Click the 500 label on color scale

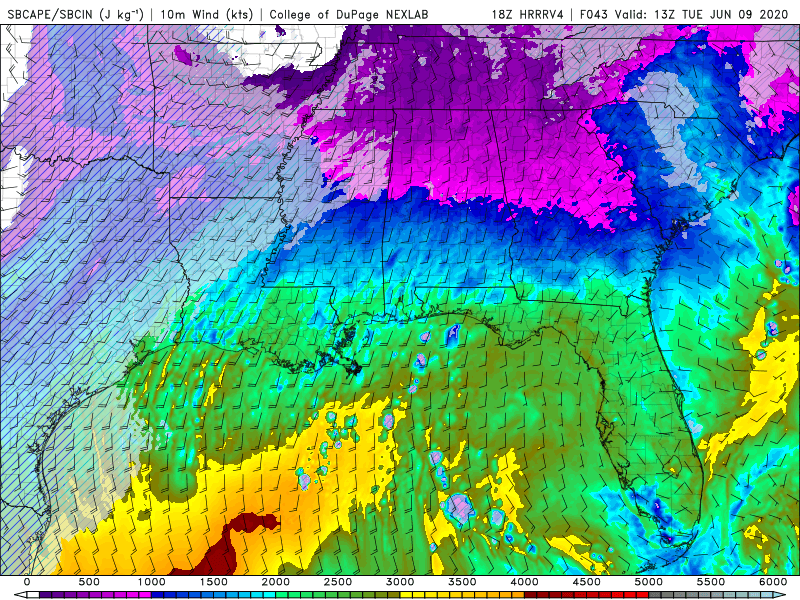pos(89,582)
